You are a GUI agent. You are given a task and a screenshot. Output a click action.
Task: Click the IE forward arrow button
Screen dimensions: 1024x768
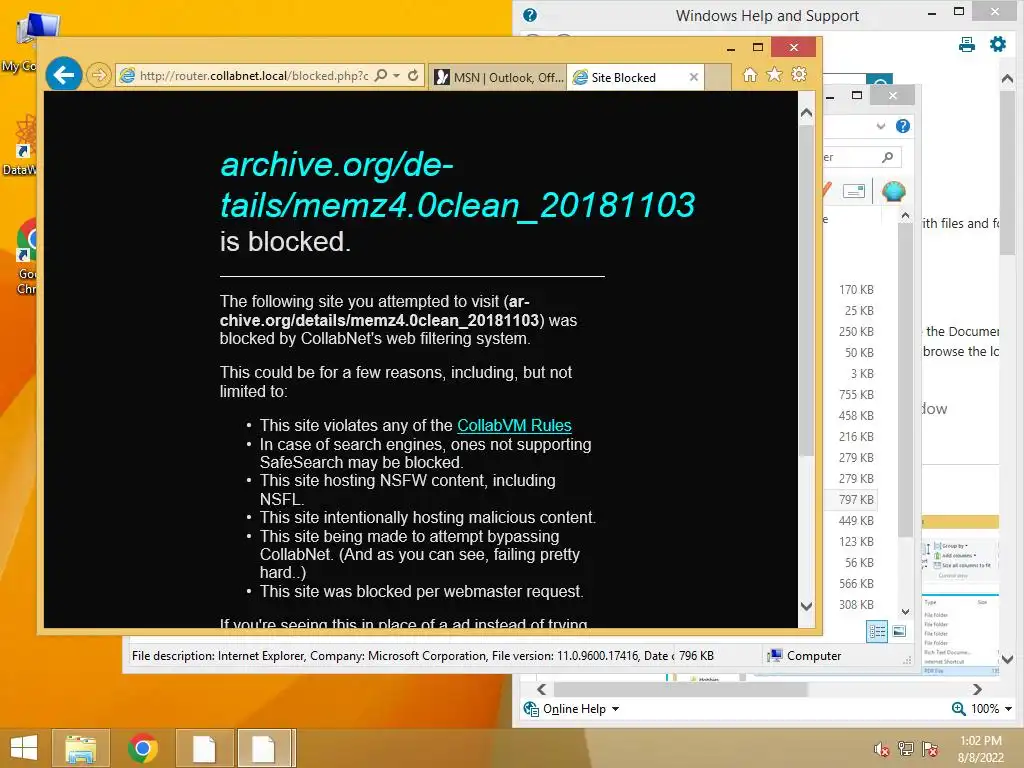99,76
